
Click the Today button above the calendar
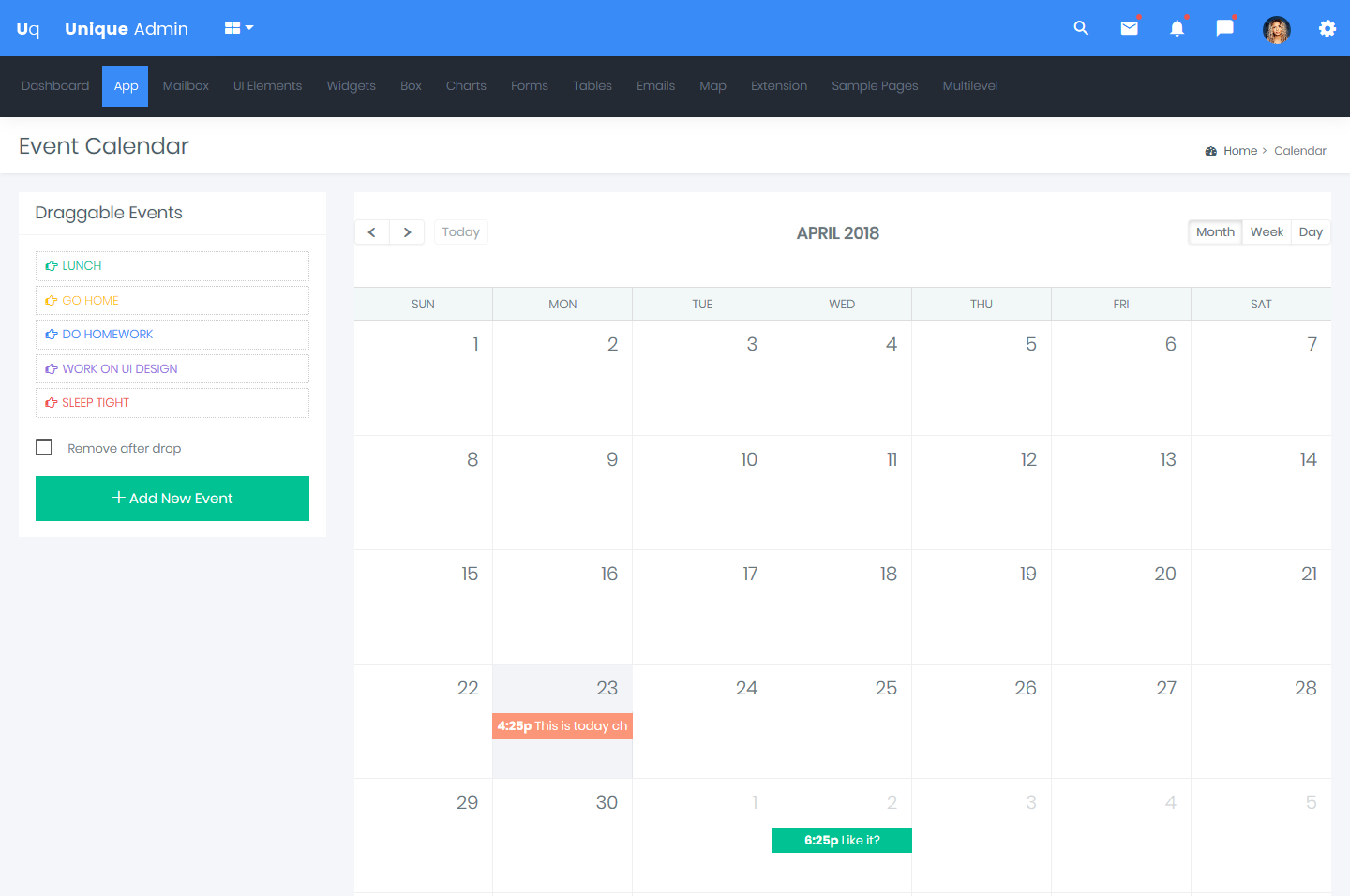(460, 231)
